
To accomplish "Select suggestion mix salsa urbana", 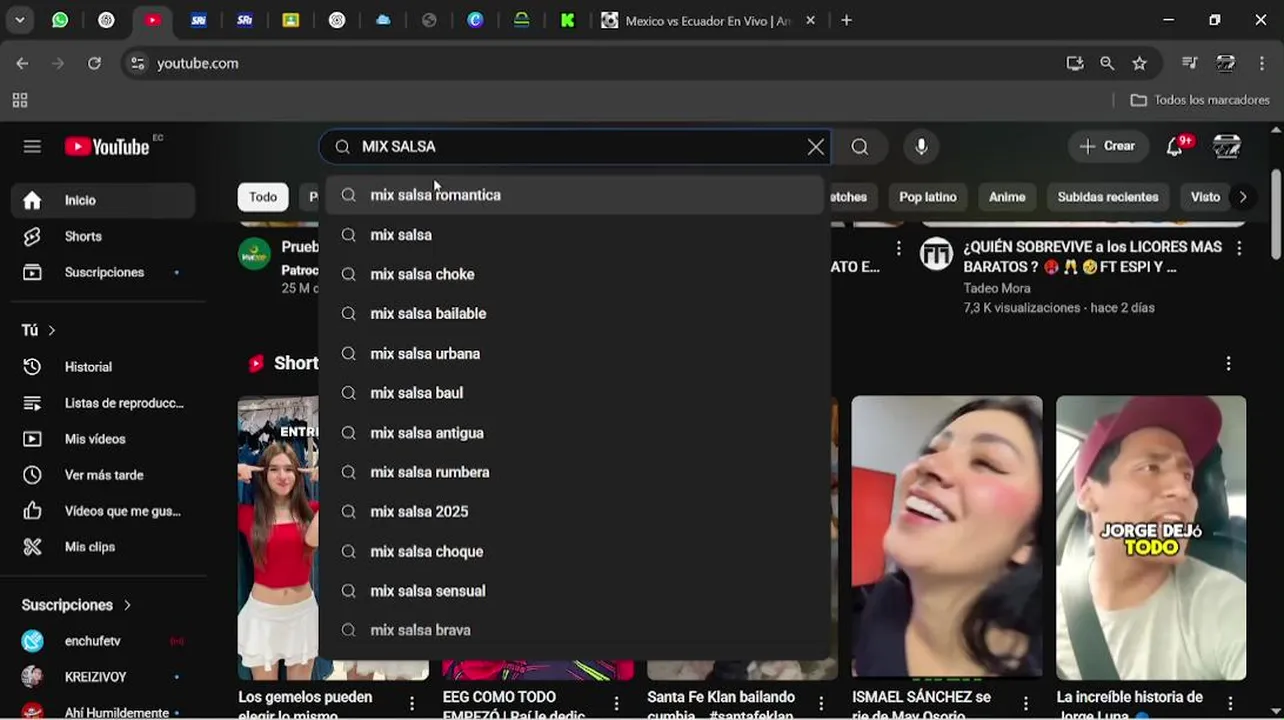I will point(576,354).
